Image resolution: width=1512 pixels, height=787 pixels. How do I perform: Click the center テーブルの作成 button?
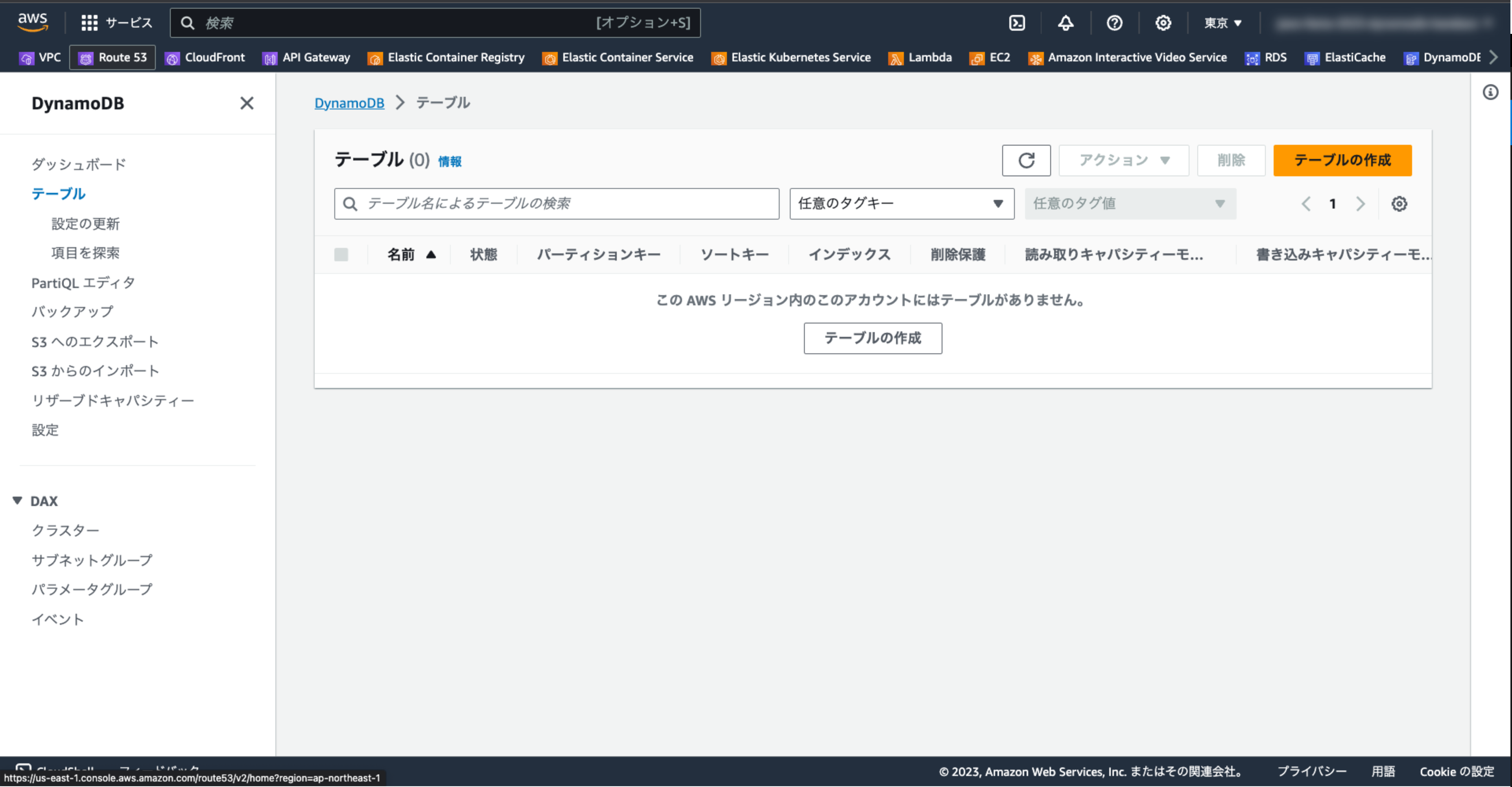coord(873,338)
